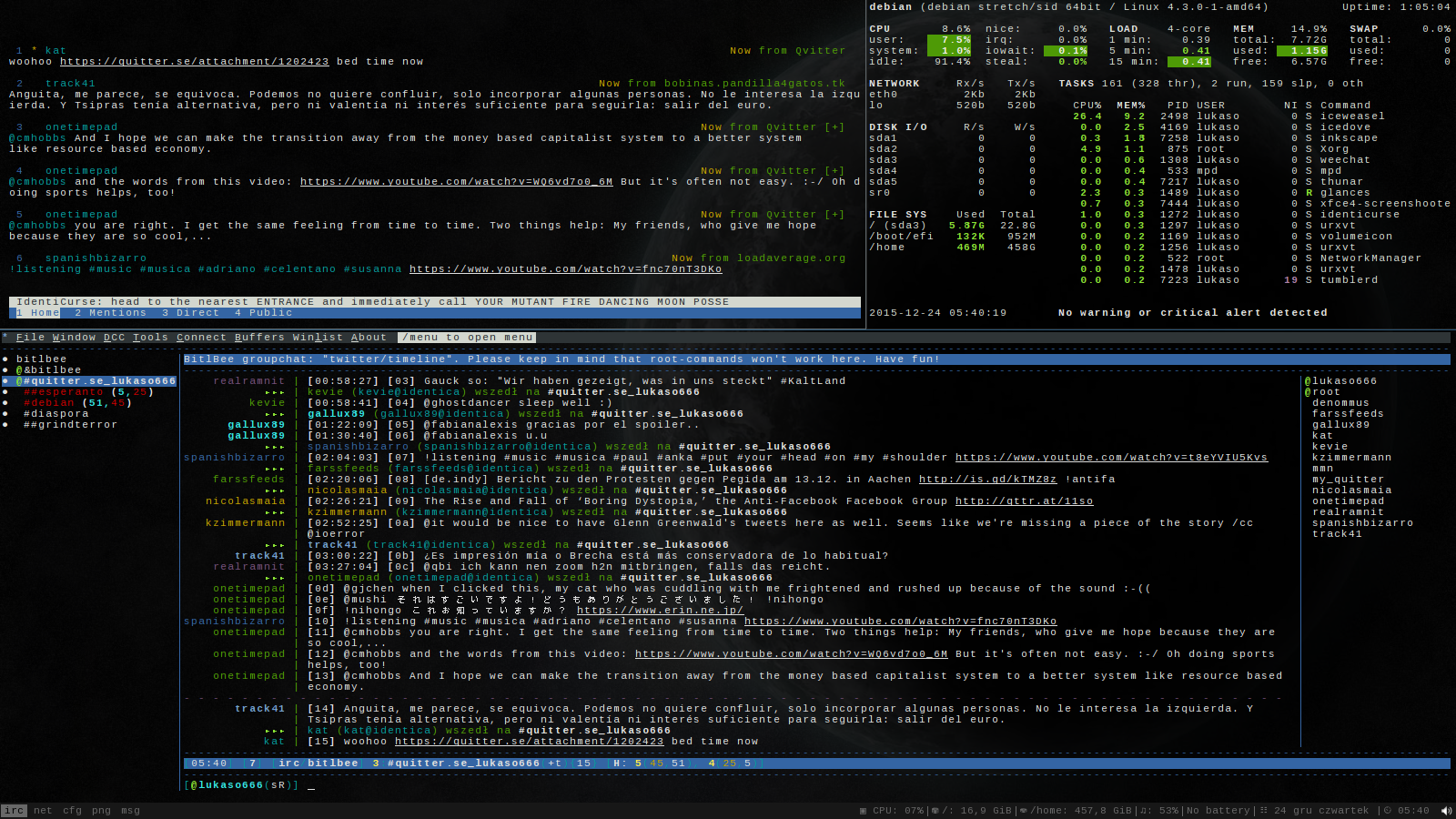The width and height of the screenshot is (1456, 819).
Task: Select nick my_quitter in the nicklist
Action: click(x=1348, y=480)
